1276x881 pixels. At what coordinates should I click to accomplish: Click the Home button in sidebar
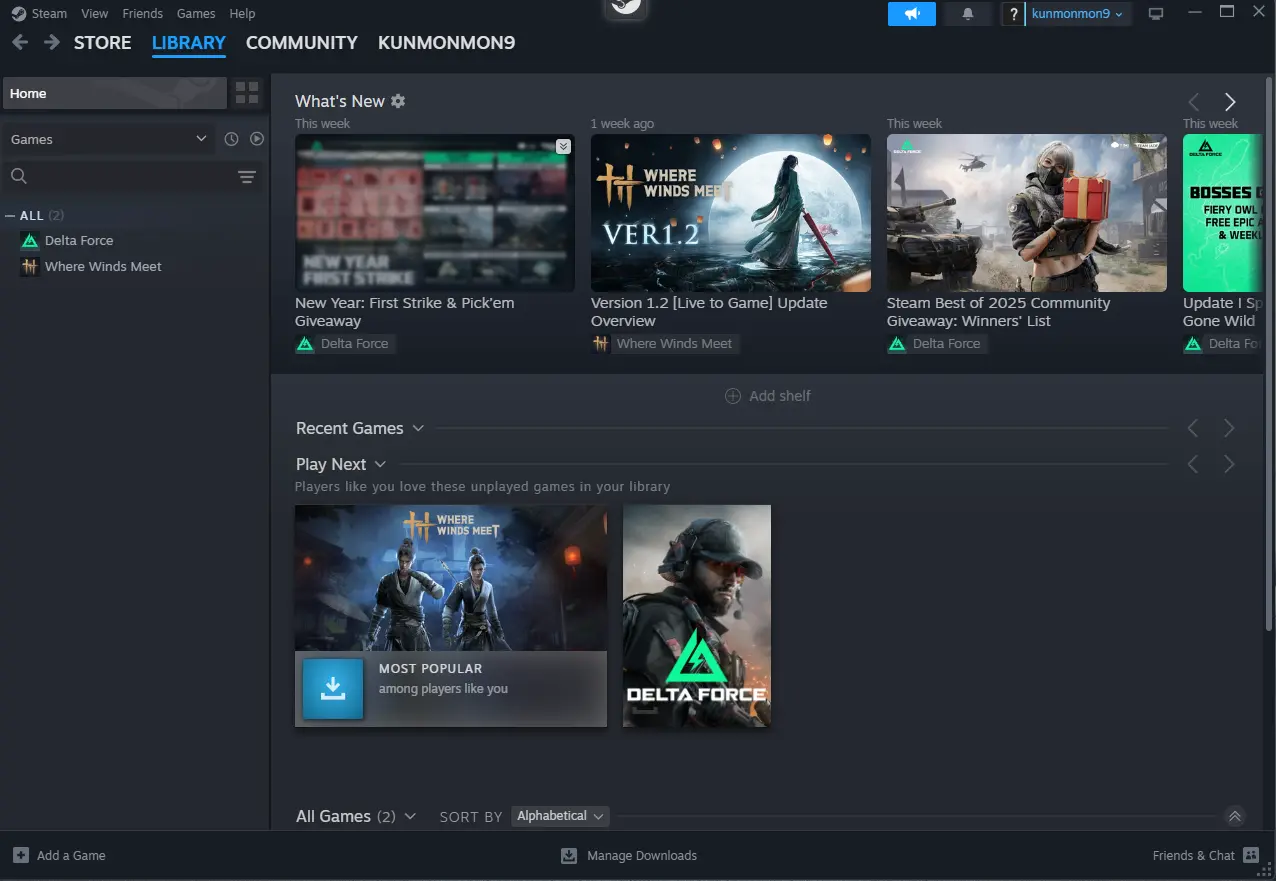(114, 93)
